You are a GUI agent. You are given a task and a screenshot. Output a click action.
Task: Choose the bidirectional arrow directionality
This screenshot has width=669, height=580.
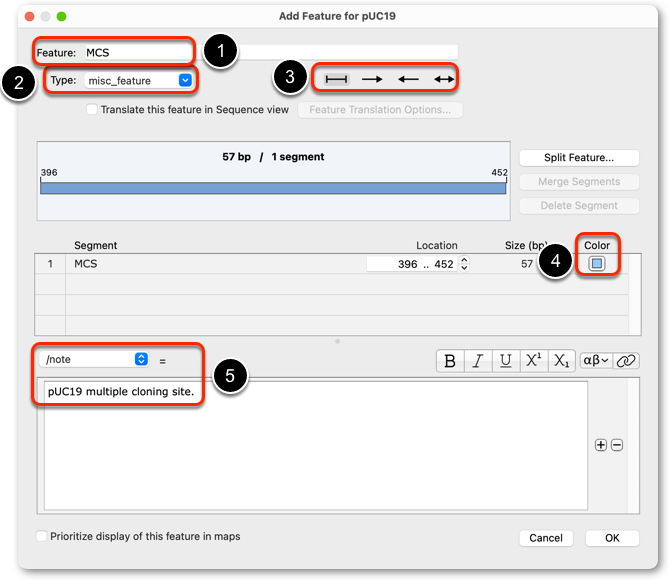444,79
